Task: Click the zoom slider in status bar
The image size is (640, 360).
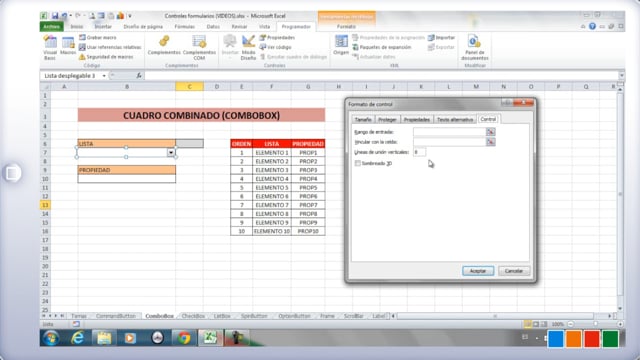Action: pyautogui.click(x=596, y=324)
